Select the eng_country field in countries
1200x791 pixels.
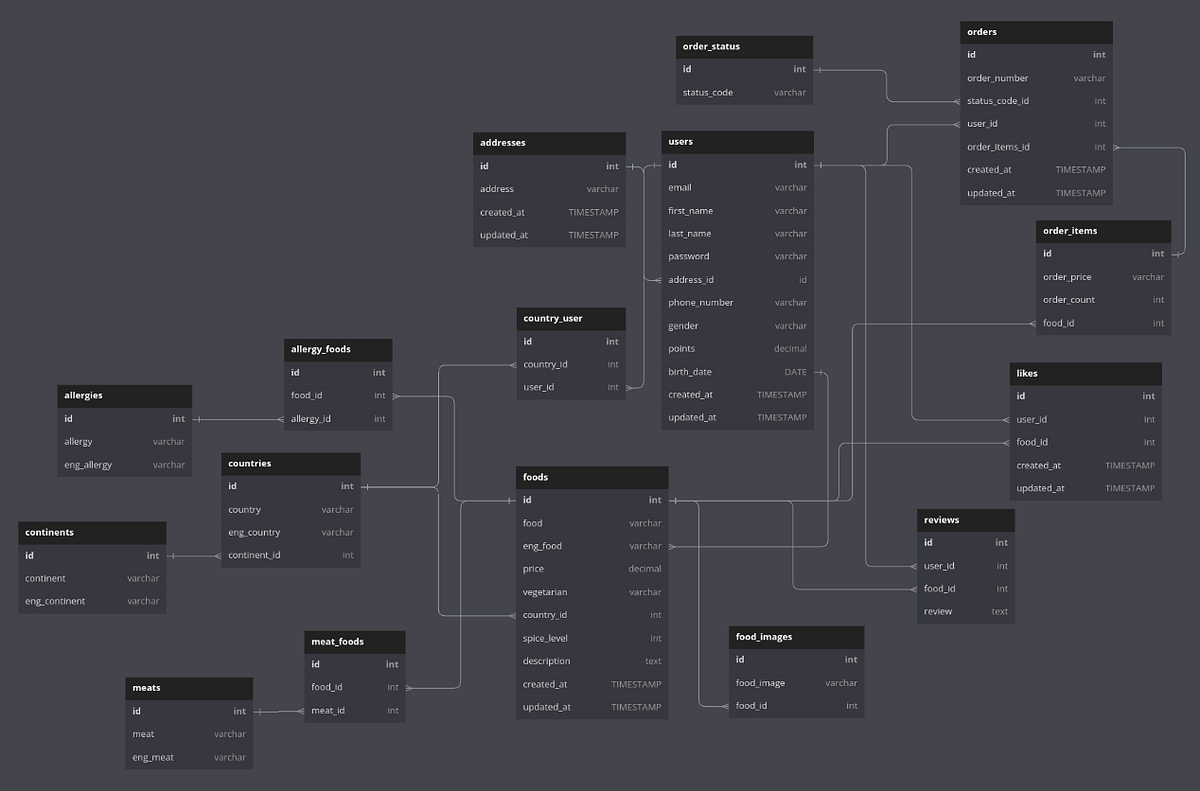click(290, 532)
